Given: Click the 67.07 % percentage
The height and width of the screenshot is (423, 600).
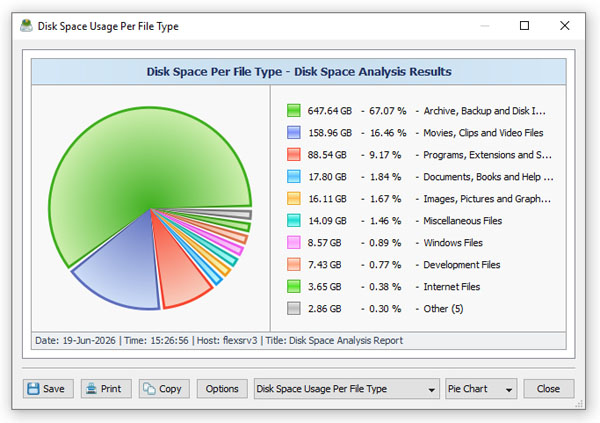Looking at the screenshot, I should click(x=387, y=111).
